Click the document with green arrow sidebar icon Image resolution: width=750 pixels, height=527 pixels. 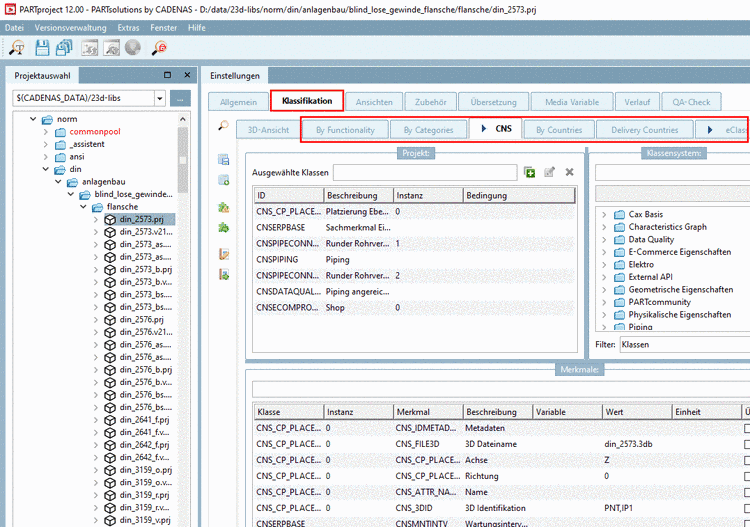click(223, 274)
